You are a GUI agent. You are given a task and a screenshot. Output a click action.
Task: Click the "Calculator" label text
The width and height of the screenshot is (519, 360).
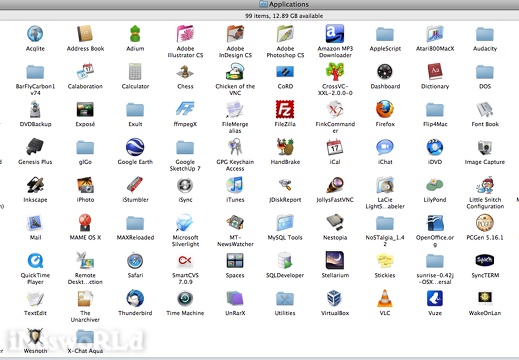[x=135, y=86]
